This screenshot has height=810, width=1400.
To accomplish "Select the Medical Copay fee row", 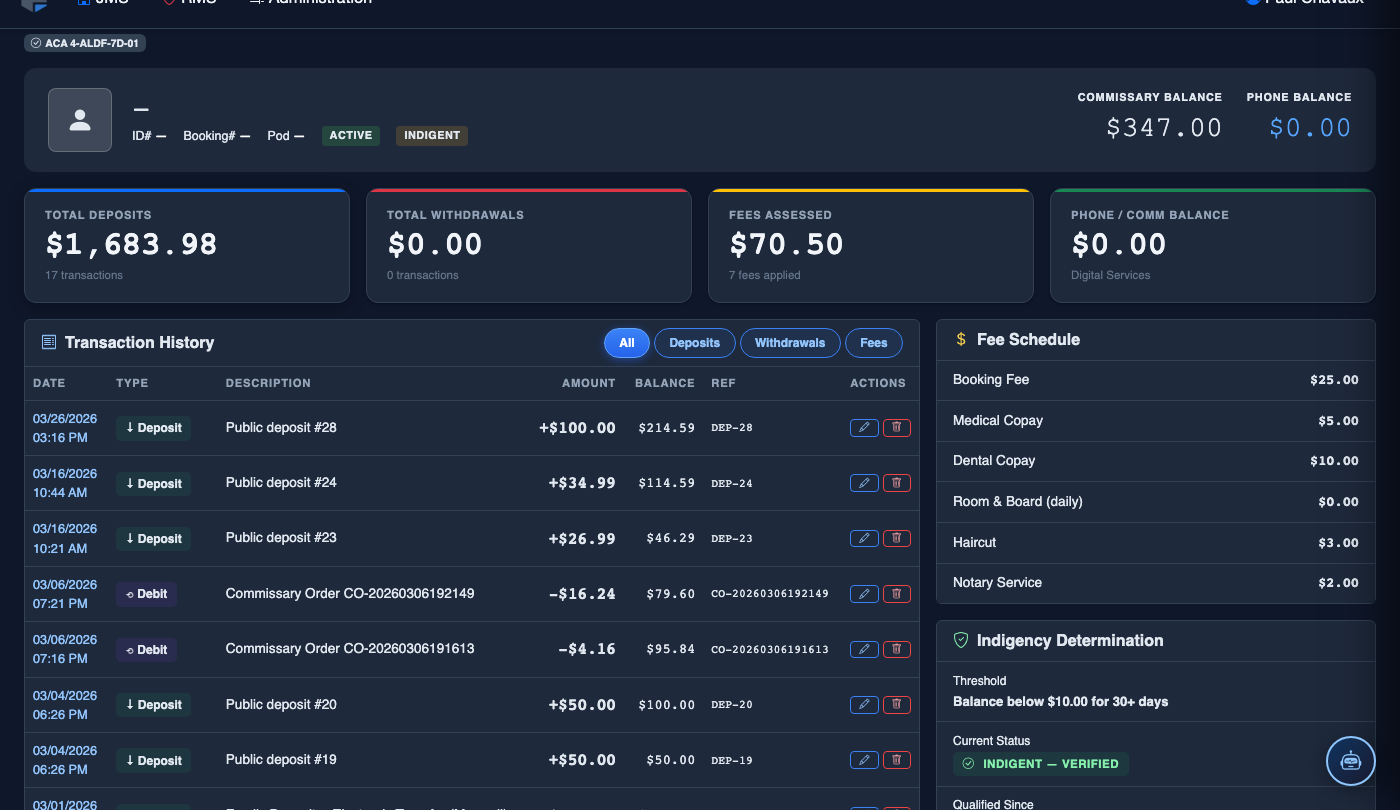I will 1156,421.
